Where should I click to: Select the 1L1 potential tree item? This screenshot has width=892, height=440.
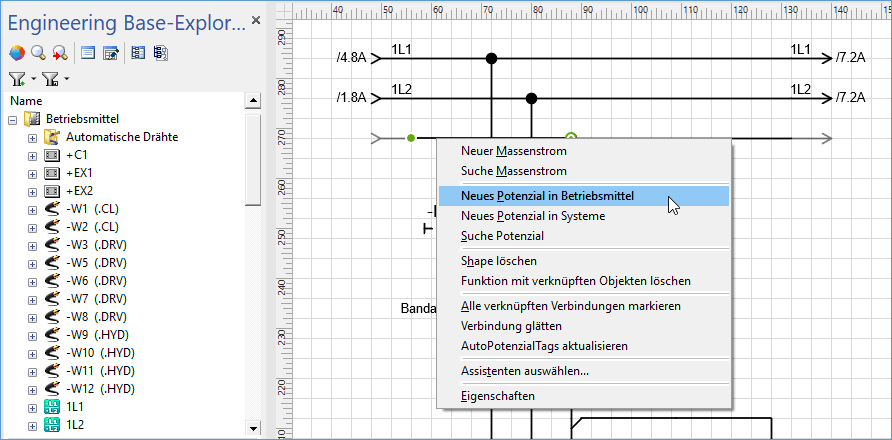click(76, 407)
